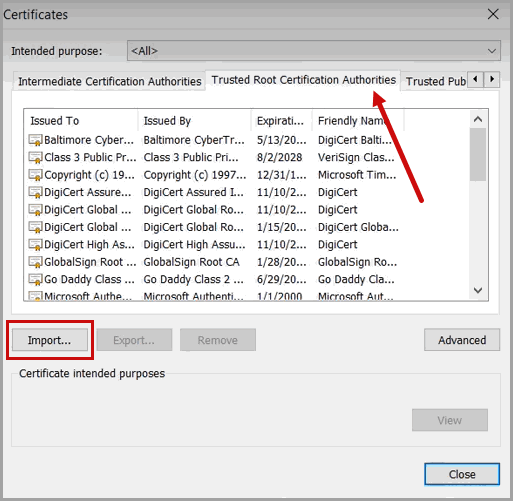Click the '12/31/1...' expiration cell
513x501 pixels.
coord(282,175)
